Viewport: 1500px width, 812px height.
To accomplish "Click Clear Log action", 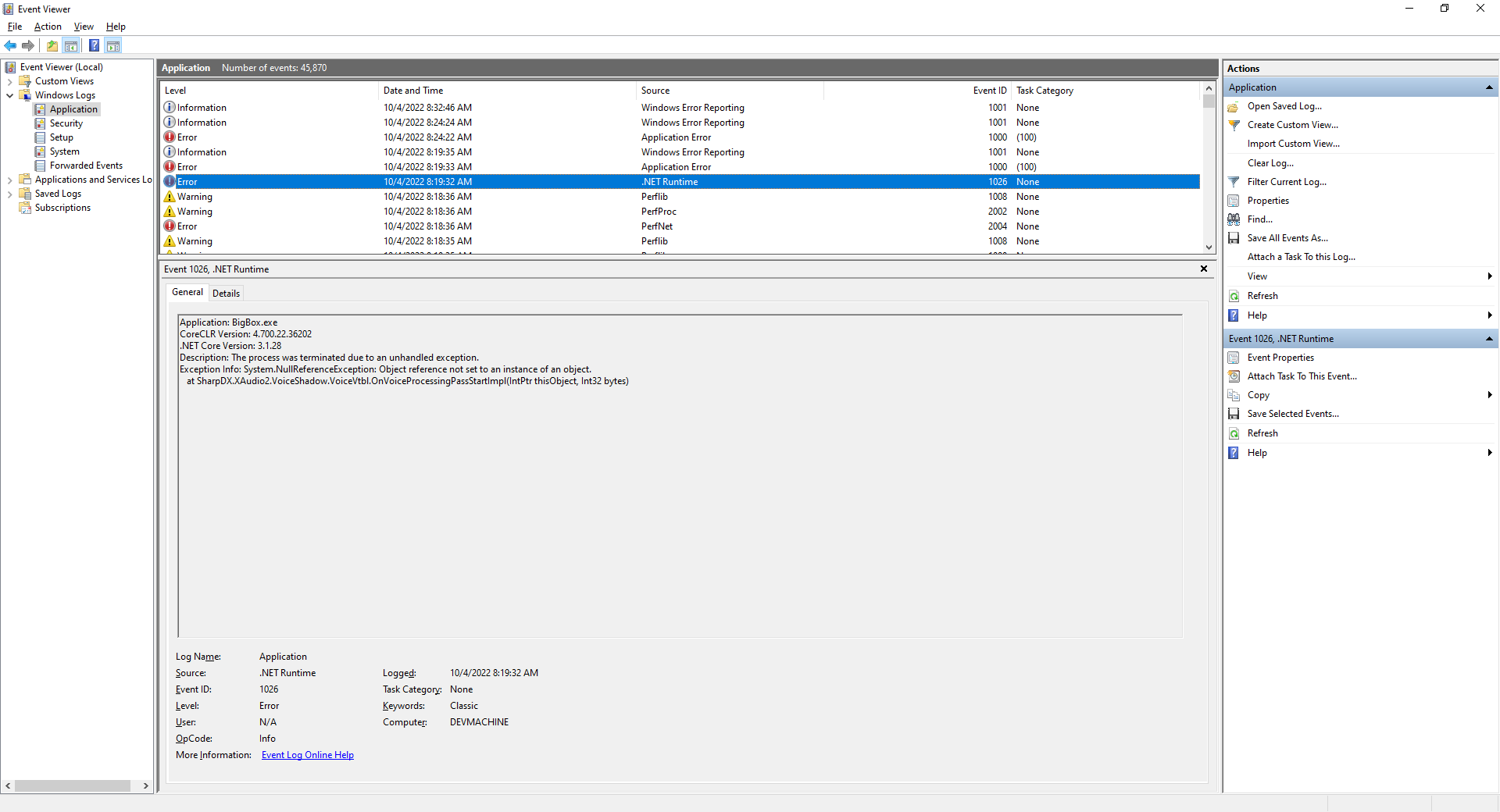I will (x=1270, y=163).
